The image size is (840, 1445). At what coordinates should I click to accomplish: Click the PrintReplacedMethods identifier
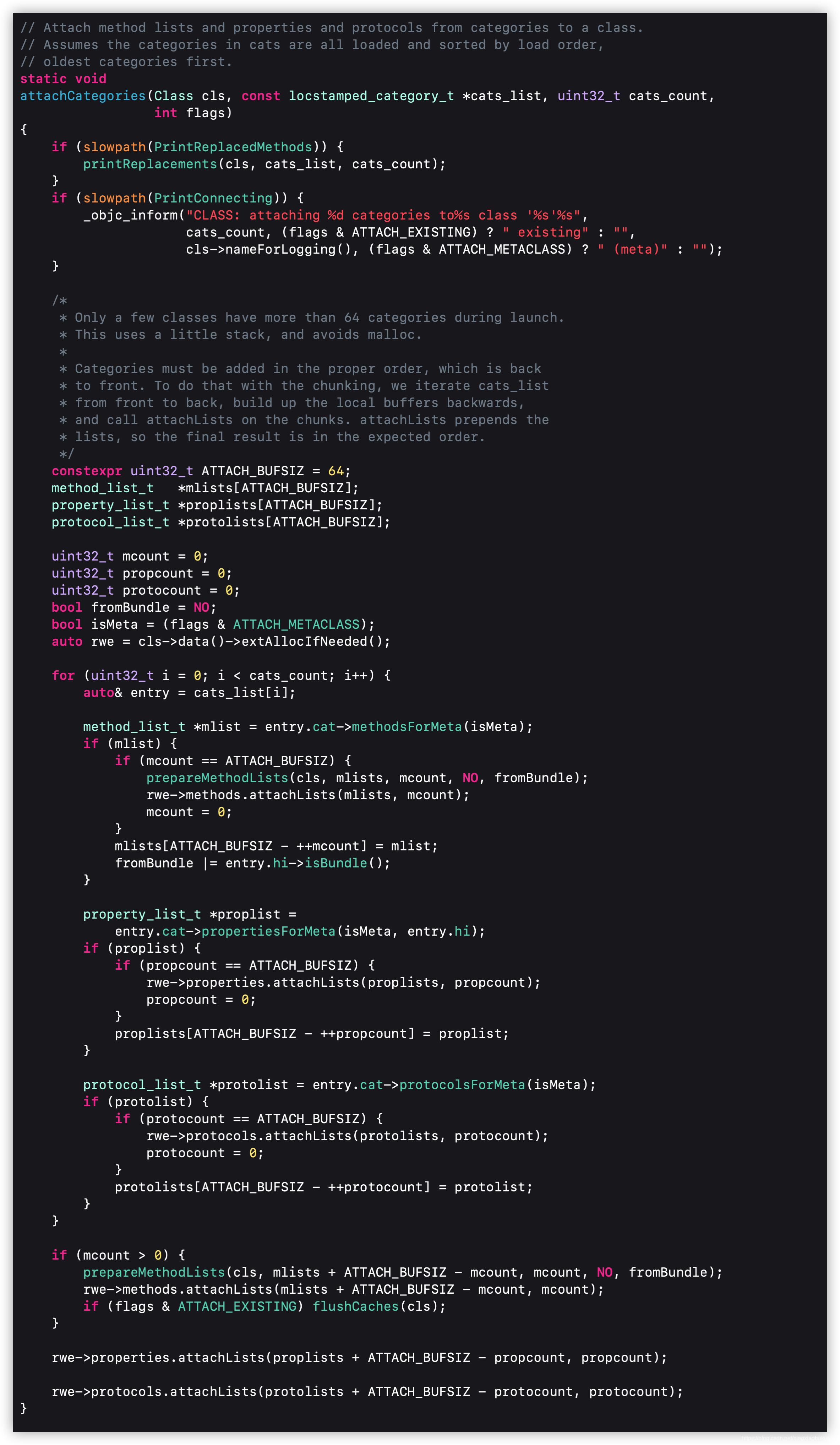233,147
